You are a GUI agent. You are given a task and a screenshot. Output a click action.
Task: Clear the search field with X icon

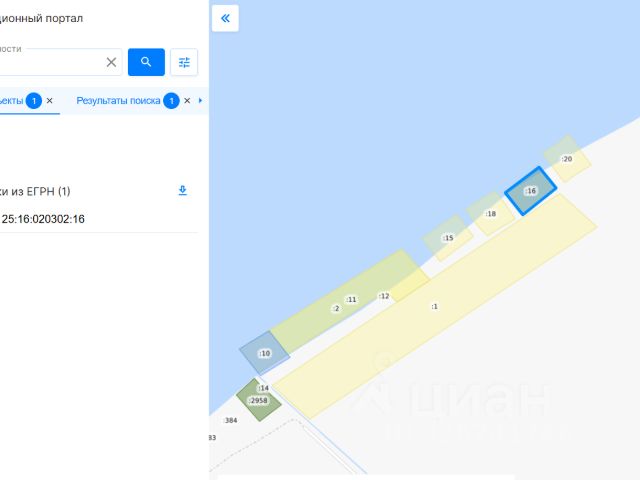coord(111,62)
